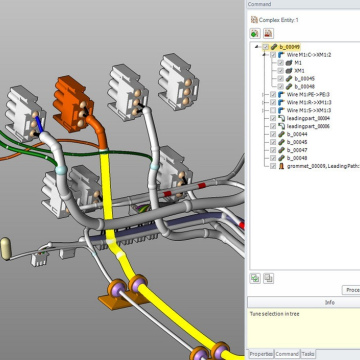
Task: Expand the Wire M1:S->XM1:3 node
Action: [264, 111]
